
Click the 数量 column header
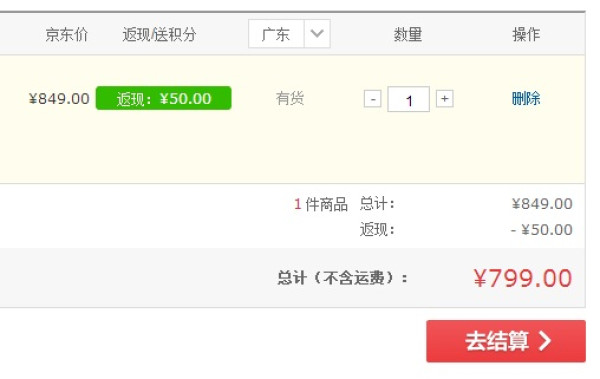pyautogui.click(x=408, y=34)
